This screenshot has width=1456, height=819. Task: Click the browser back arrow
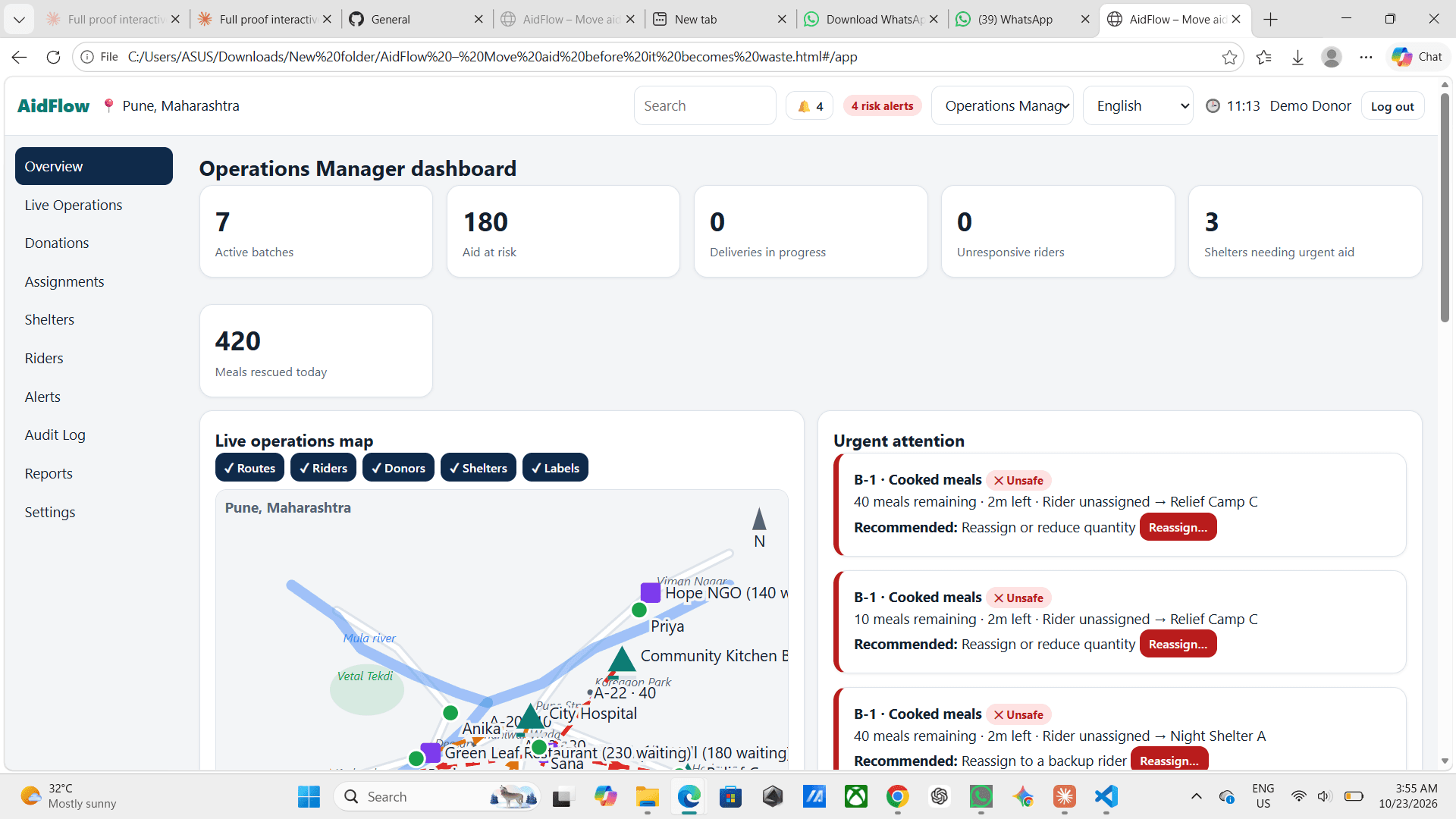point(20,57)
